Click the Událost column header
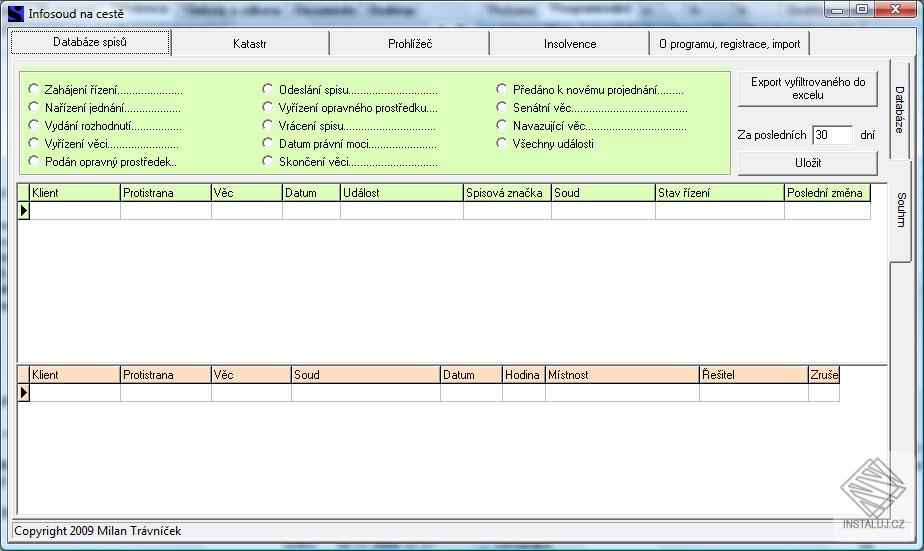Screen dimensions: 924x551 [x=402, y=193]
